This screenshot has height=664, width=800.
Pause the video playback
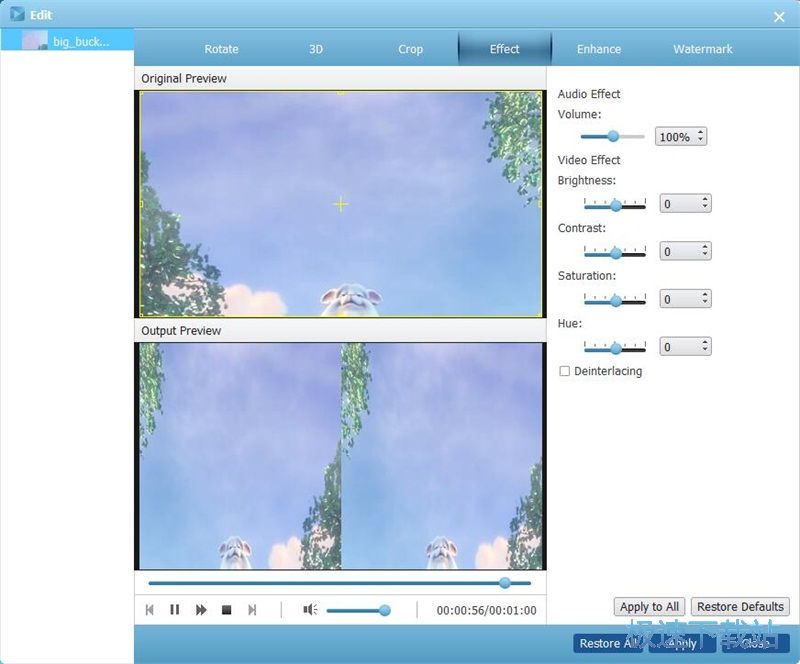click(x=174, y=610)
